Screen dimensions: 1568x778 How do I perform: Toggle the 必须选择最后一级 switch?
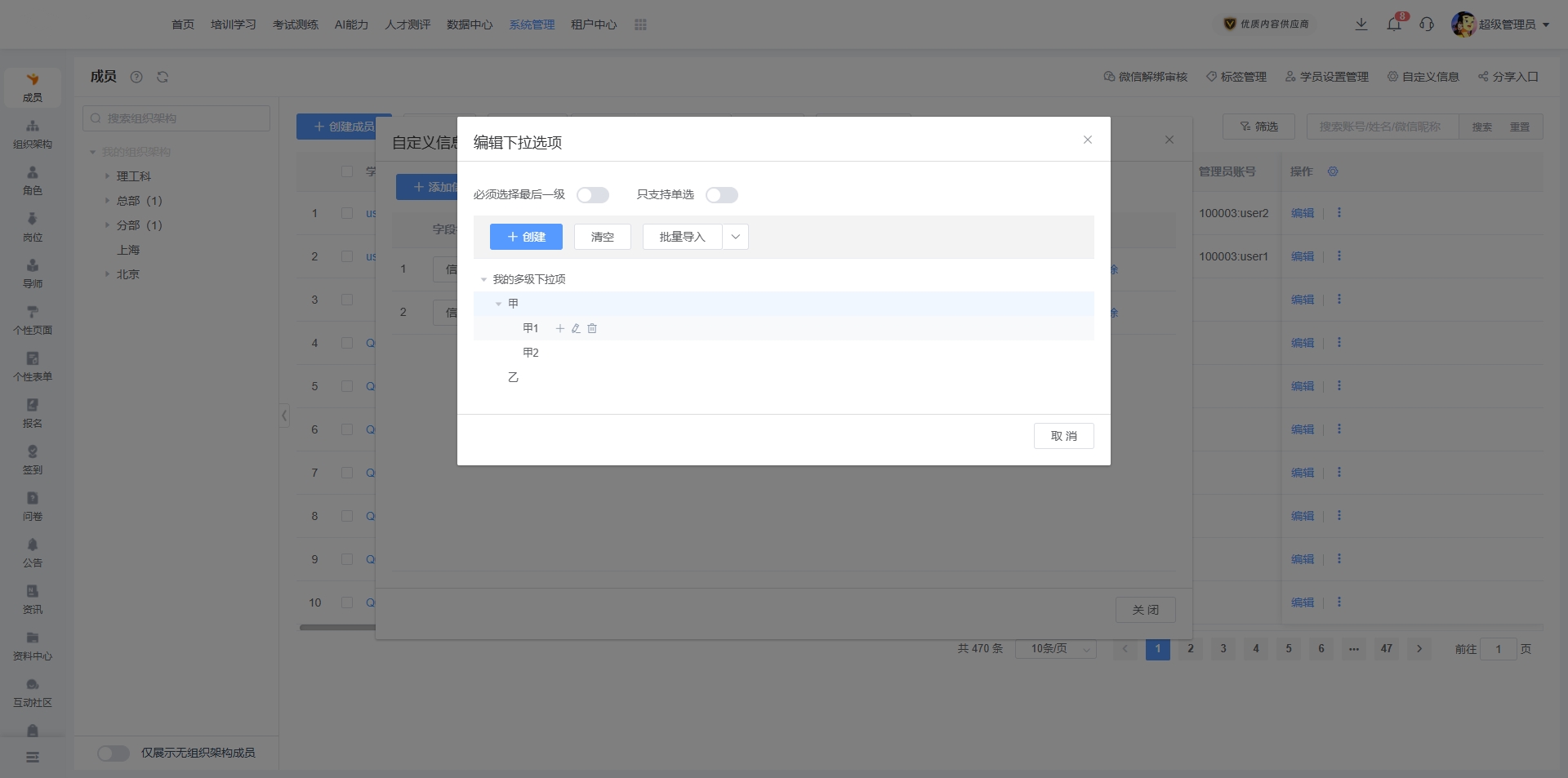[x=593, y=195]
